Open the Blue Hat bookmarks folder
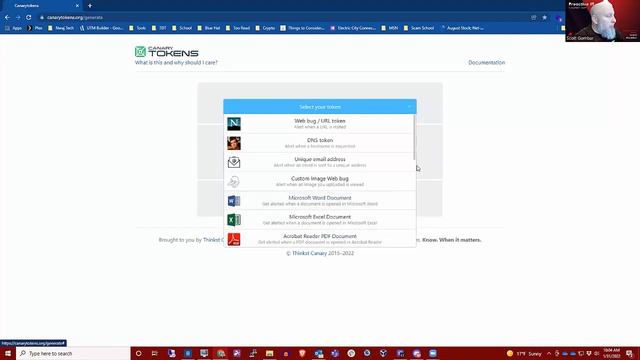The image size is (640, 360). tap(209, 28)
